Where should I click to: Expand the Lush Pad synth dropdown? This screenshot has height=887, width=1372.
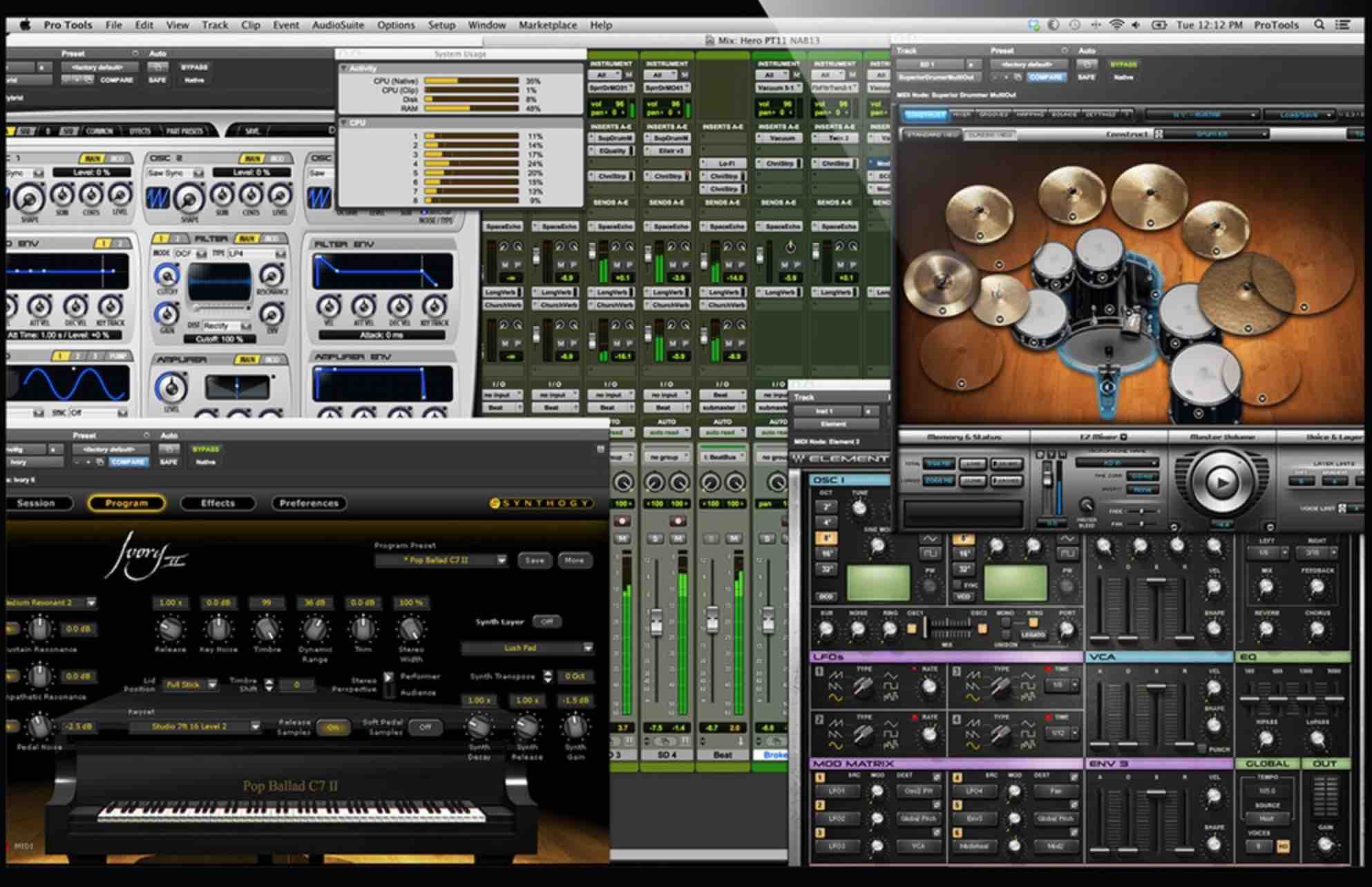(587, 648)
